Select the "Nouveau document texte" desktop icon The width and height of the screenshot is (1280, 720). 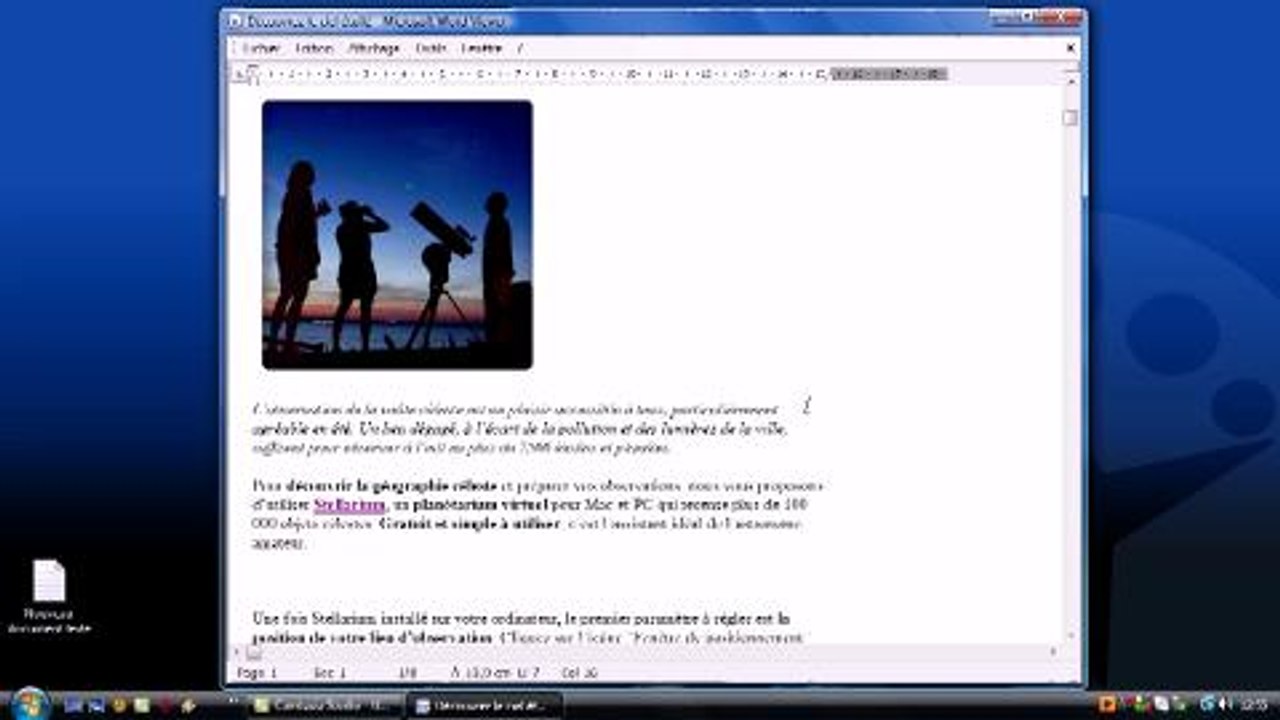click(49, 597)
